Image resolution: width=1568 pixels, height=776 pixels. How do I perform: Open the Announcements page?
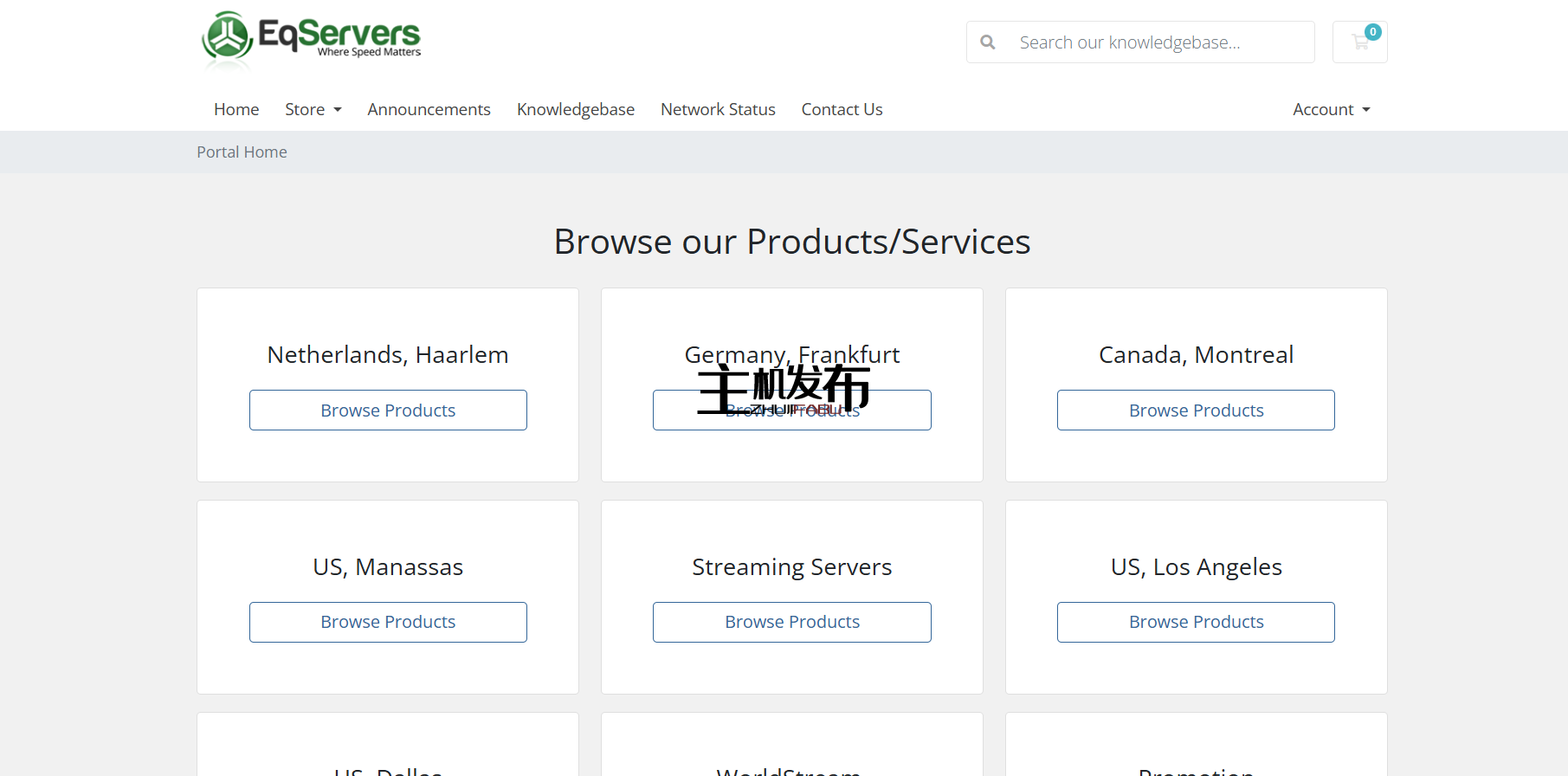(429, 109)
